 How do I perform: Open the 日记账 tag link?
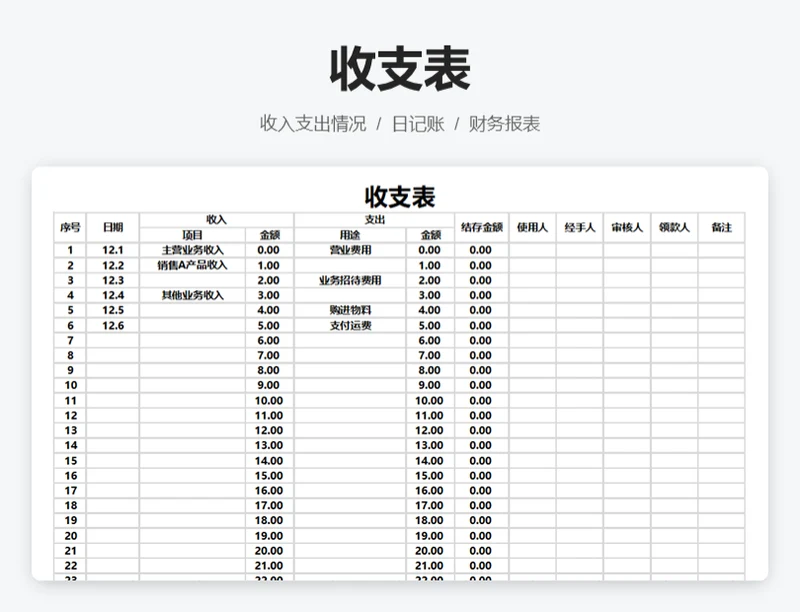417,124
